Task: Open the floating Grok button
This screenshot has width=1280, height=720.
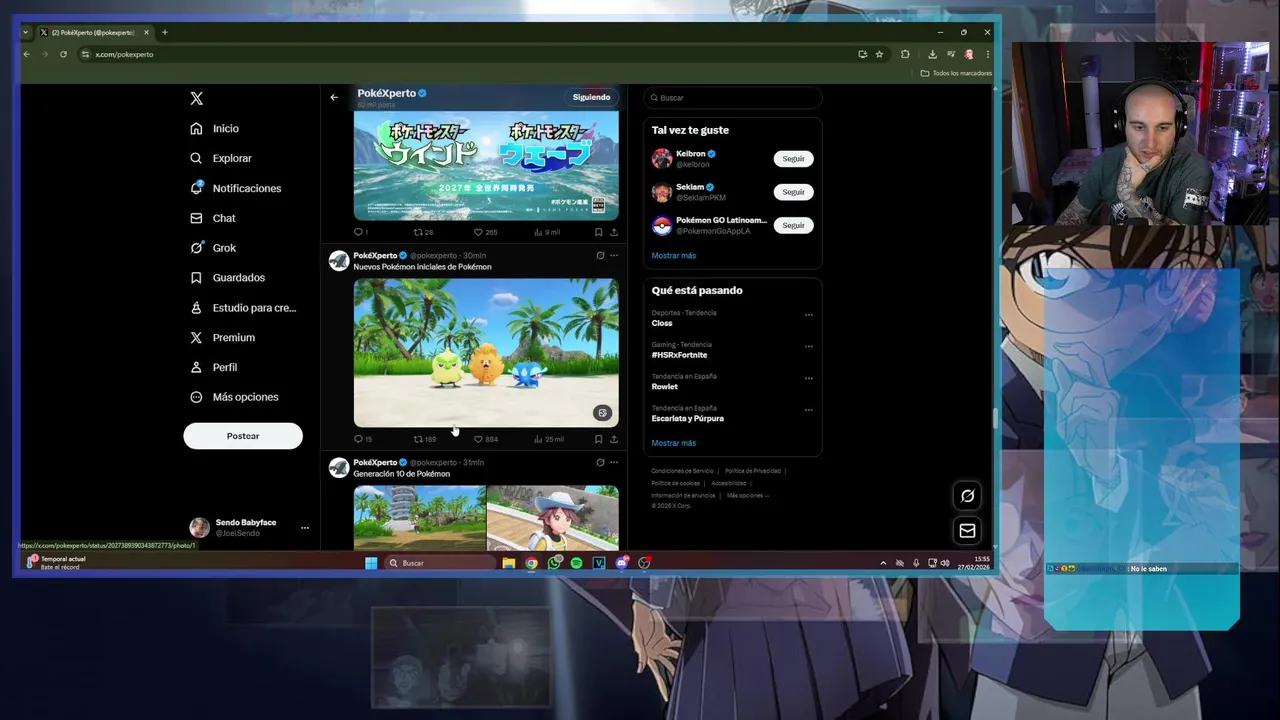Action: tap(967, 496)
